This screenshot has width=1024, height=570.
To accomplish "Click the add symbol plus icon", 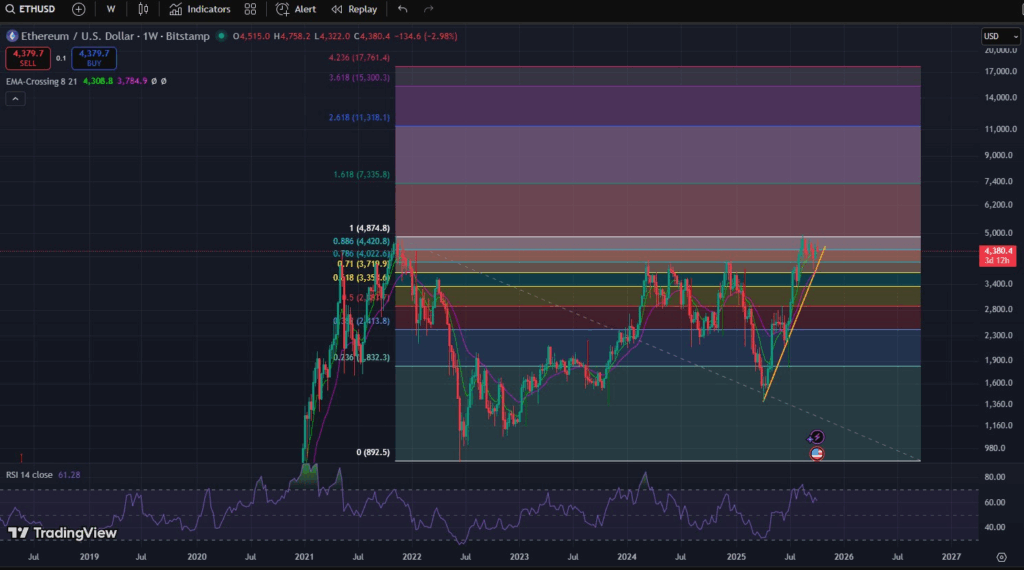I will click(79, 9).
